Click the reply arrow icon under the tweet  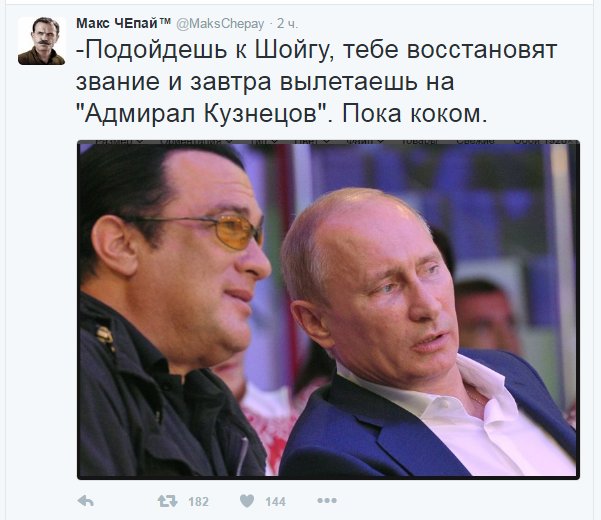coord(85,501)
